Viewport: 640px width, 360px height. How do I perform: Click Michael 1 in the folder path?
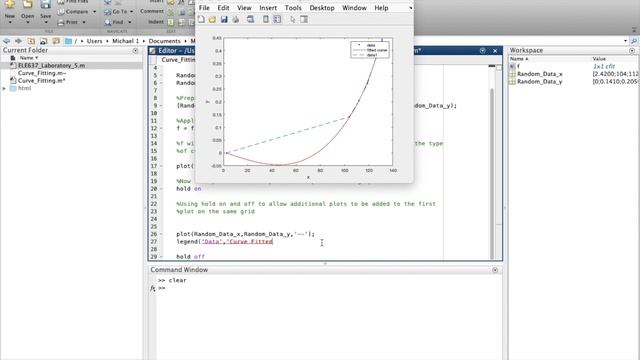125,41
